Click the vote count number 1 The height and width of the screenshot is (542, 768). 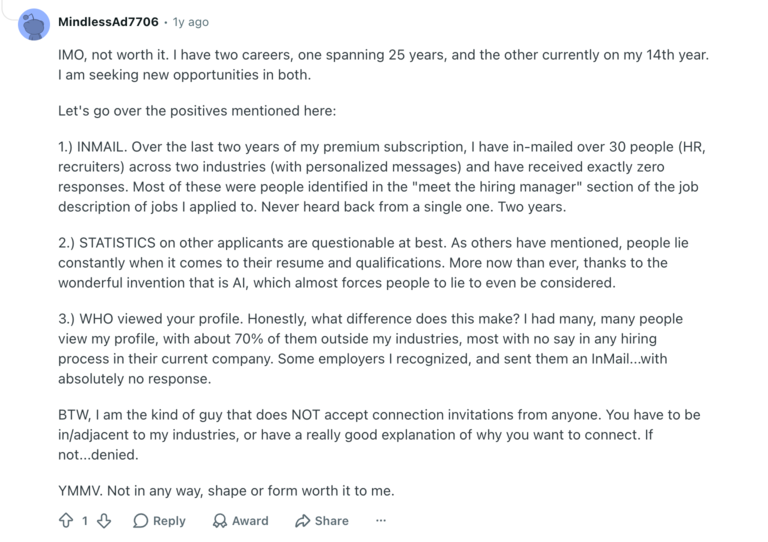[x=85, y=520]
